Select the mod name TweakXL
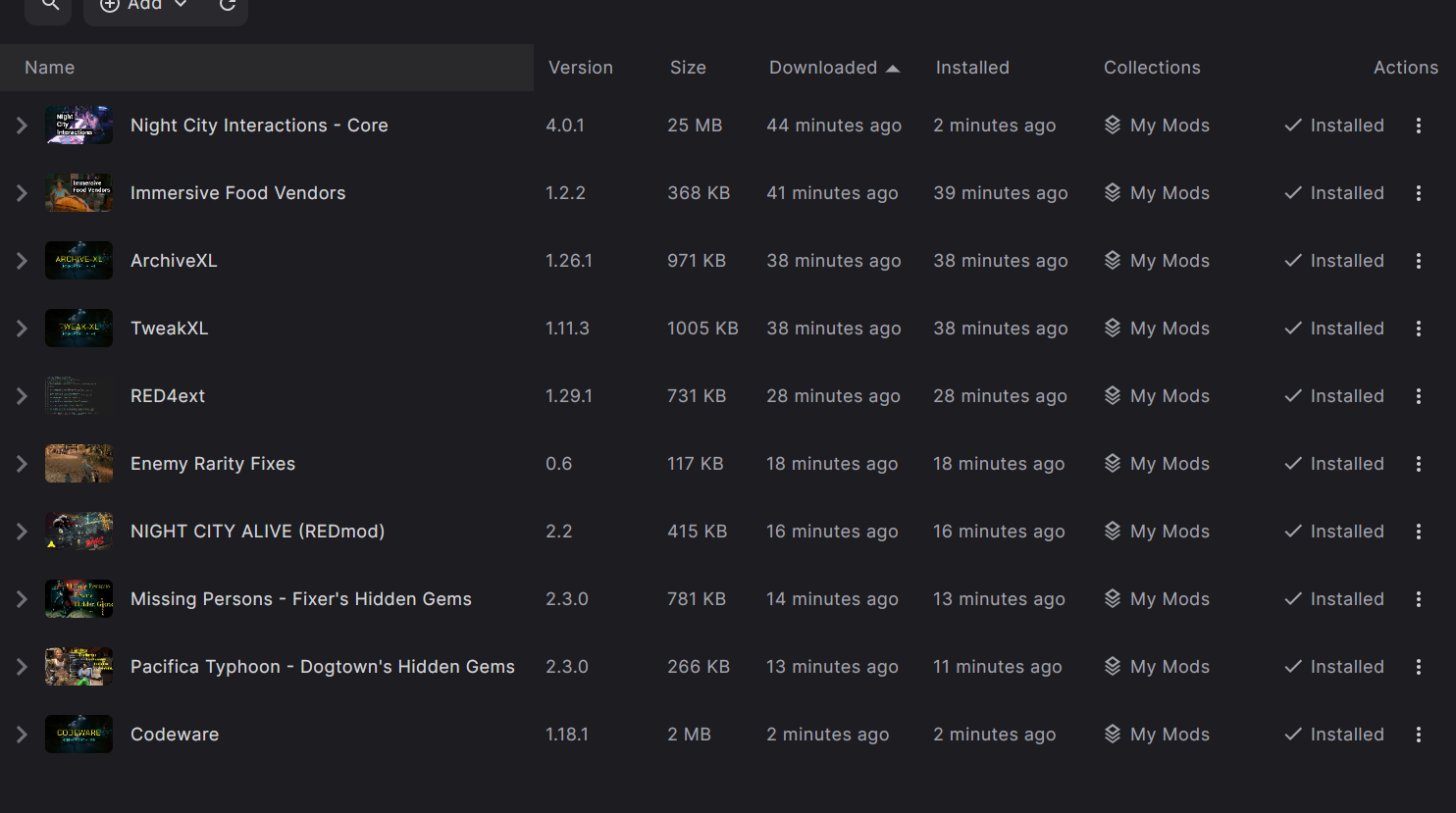The height and width of the screenshot is (813, 1456). point(170,329)
